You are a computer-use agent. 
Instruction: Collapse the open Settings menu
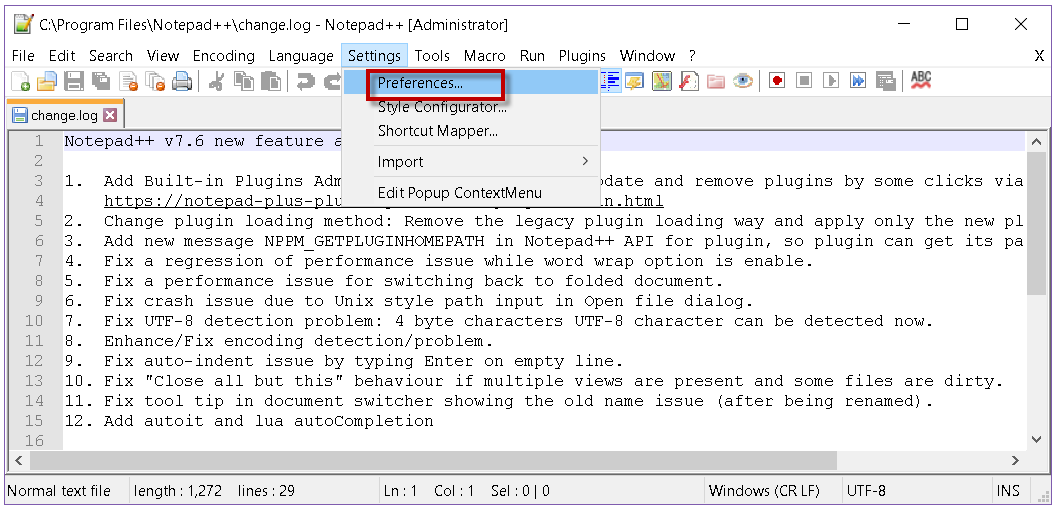tap(375, 56)
